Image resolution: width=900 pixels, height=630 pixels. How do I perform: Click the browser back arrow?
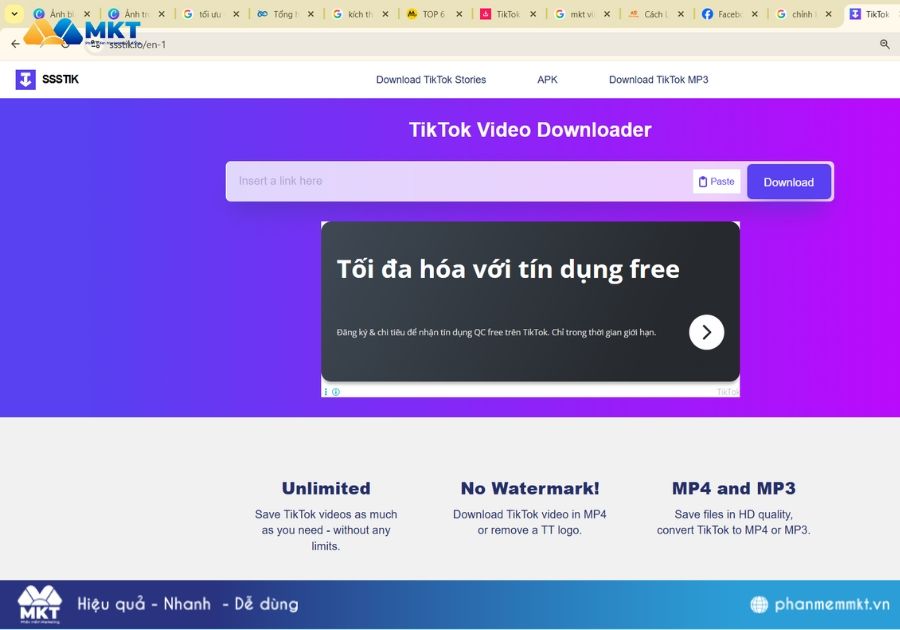coord(15,43)
